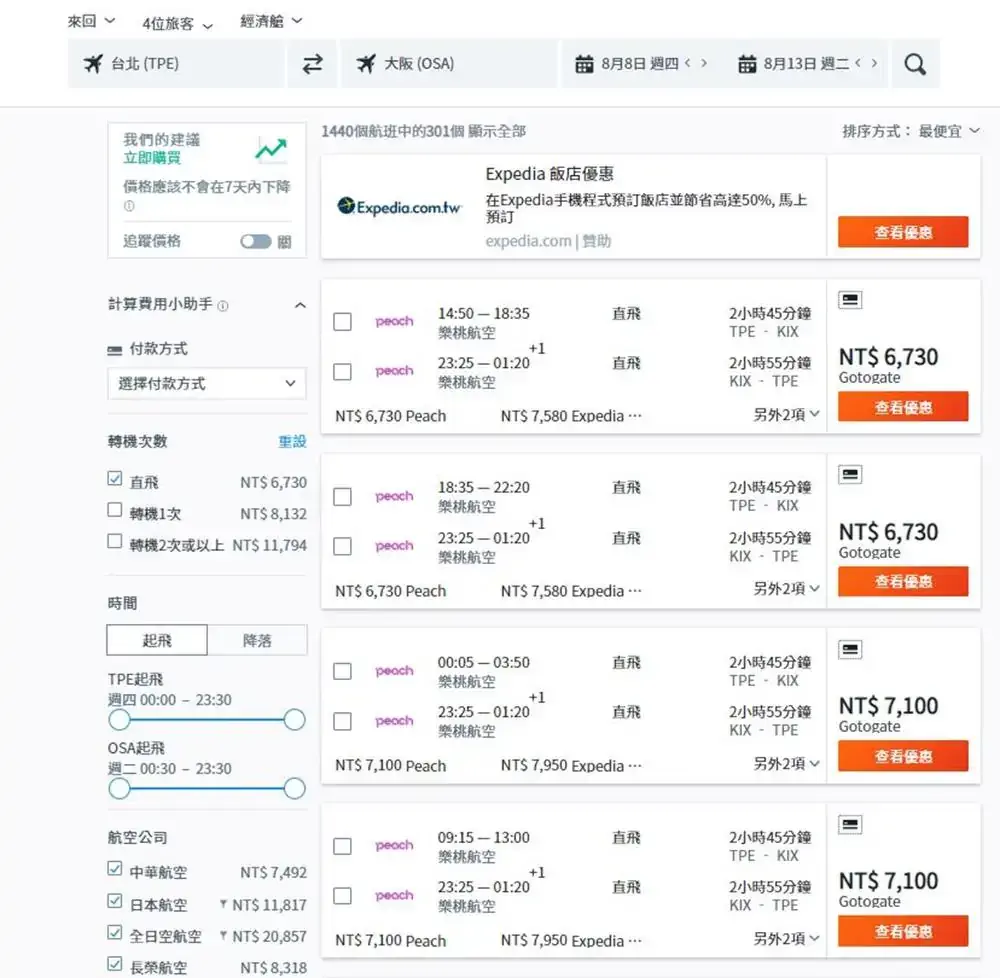This screenshot has height=978, width=1000.
Task: Click info icon beside 計算費用小助手
Action: (223, 306)
